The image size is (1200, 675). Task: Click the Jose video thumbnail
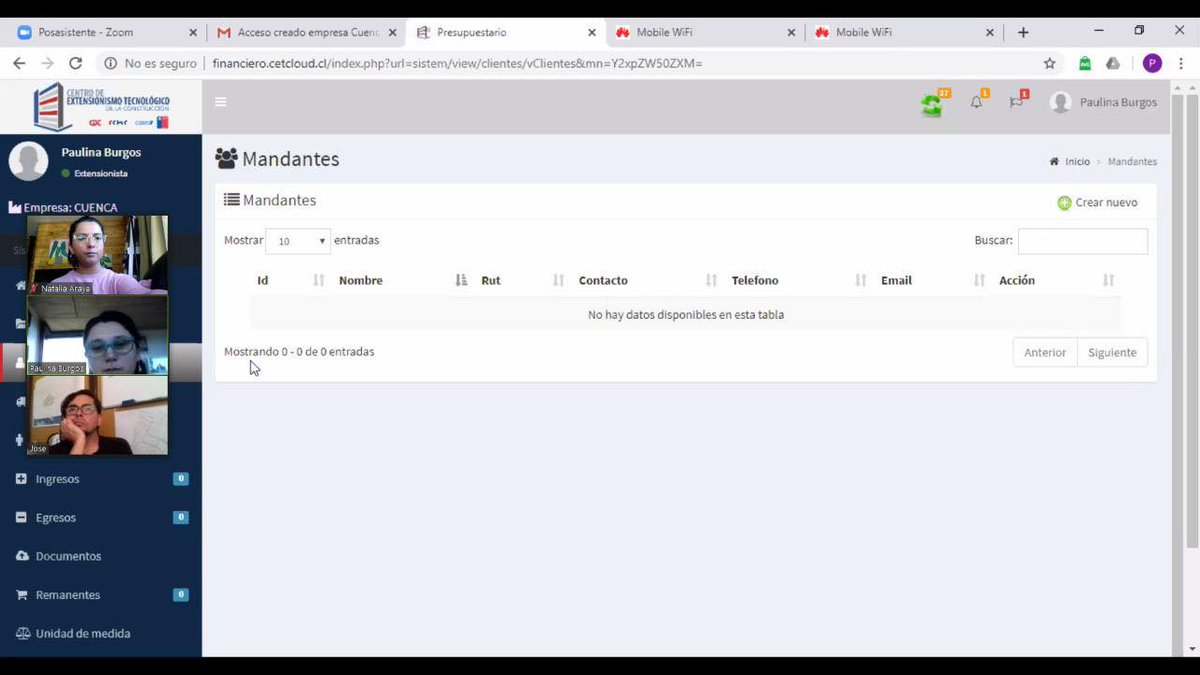point(97,415)
